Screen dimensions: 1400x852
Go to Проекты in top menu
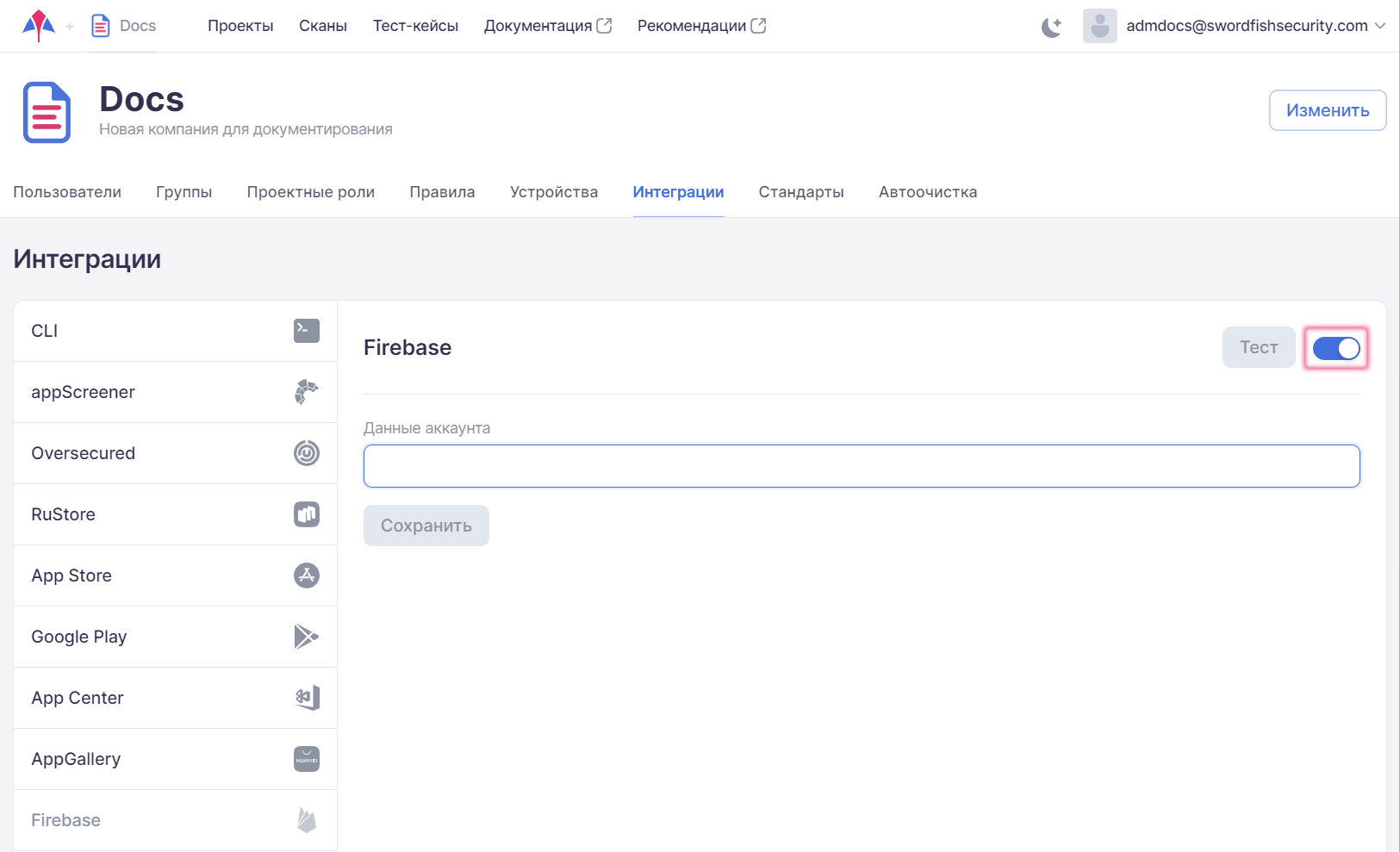[x=240, y=26]
